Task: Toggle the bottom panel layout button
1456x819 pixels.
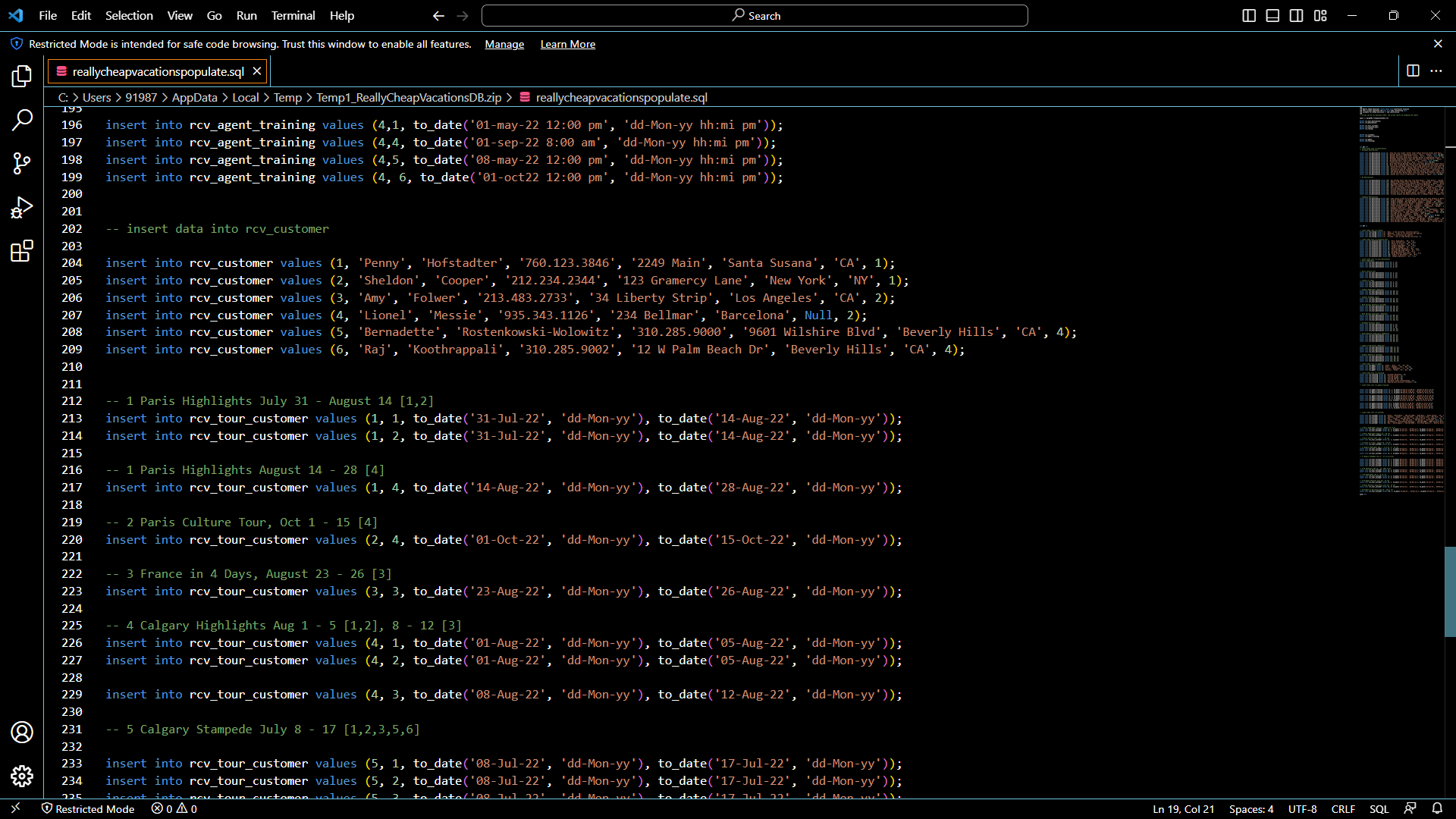Action: (x=1272, y=15)
